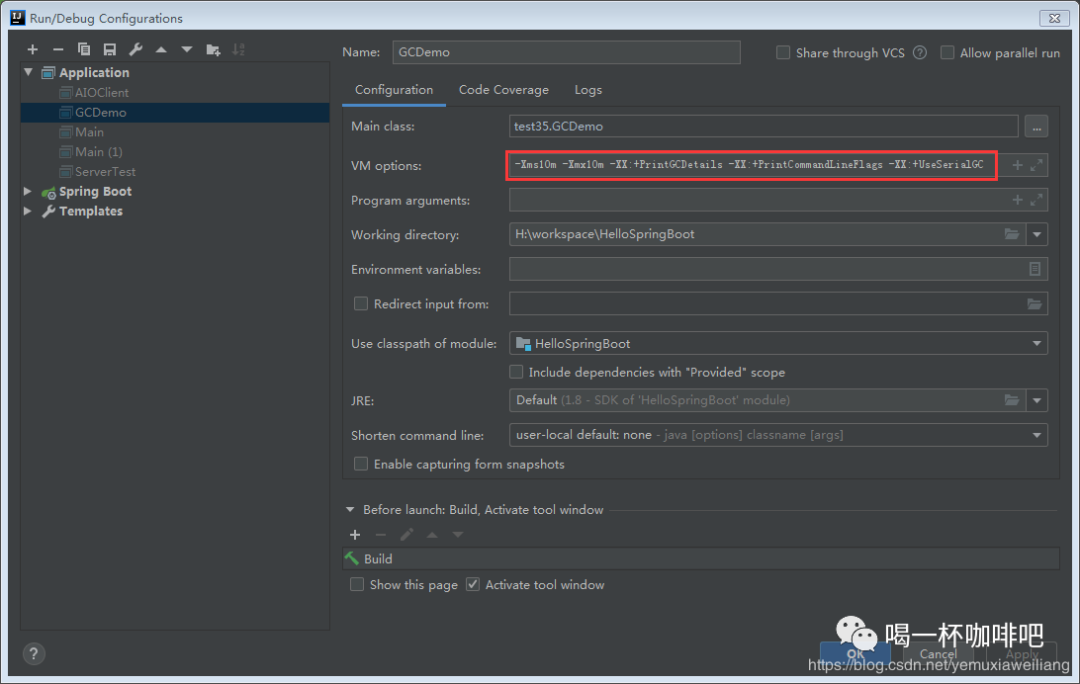The image size is (1080, 684).
Task: Tick the Redirect input from checkbox
Action: click(x=360, y=304)
